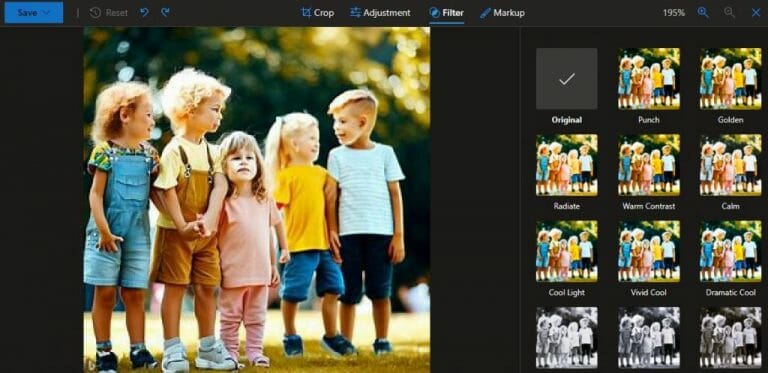Select the Original filter checkmark tile
The image size is (768, 373).
click(x=567, y=78)
